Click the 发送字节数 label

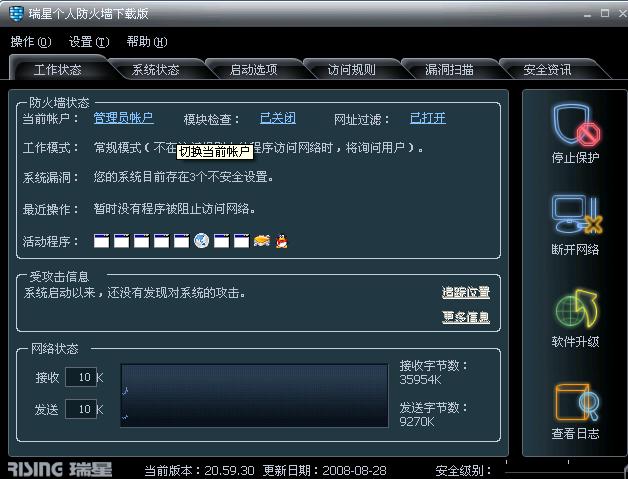433,408
